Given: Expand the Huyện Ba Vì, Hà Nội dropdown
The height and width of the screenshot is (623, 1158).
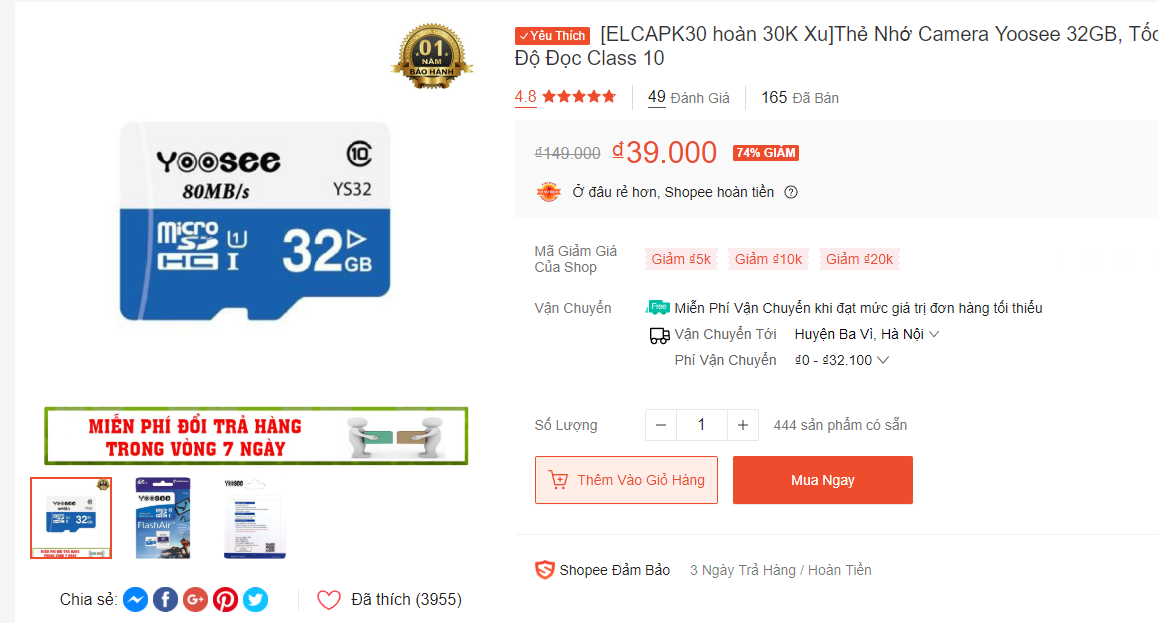Looking at the screenshot, I should (x=866, y=334).
